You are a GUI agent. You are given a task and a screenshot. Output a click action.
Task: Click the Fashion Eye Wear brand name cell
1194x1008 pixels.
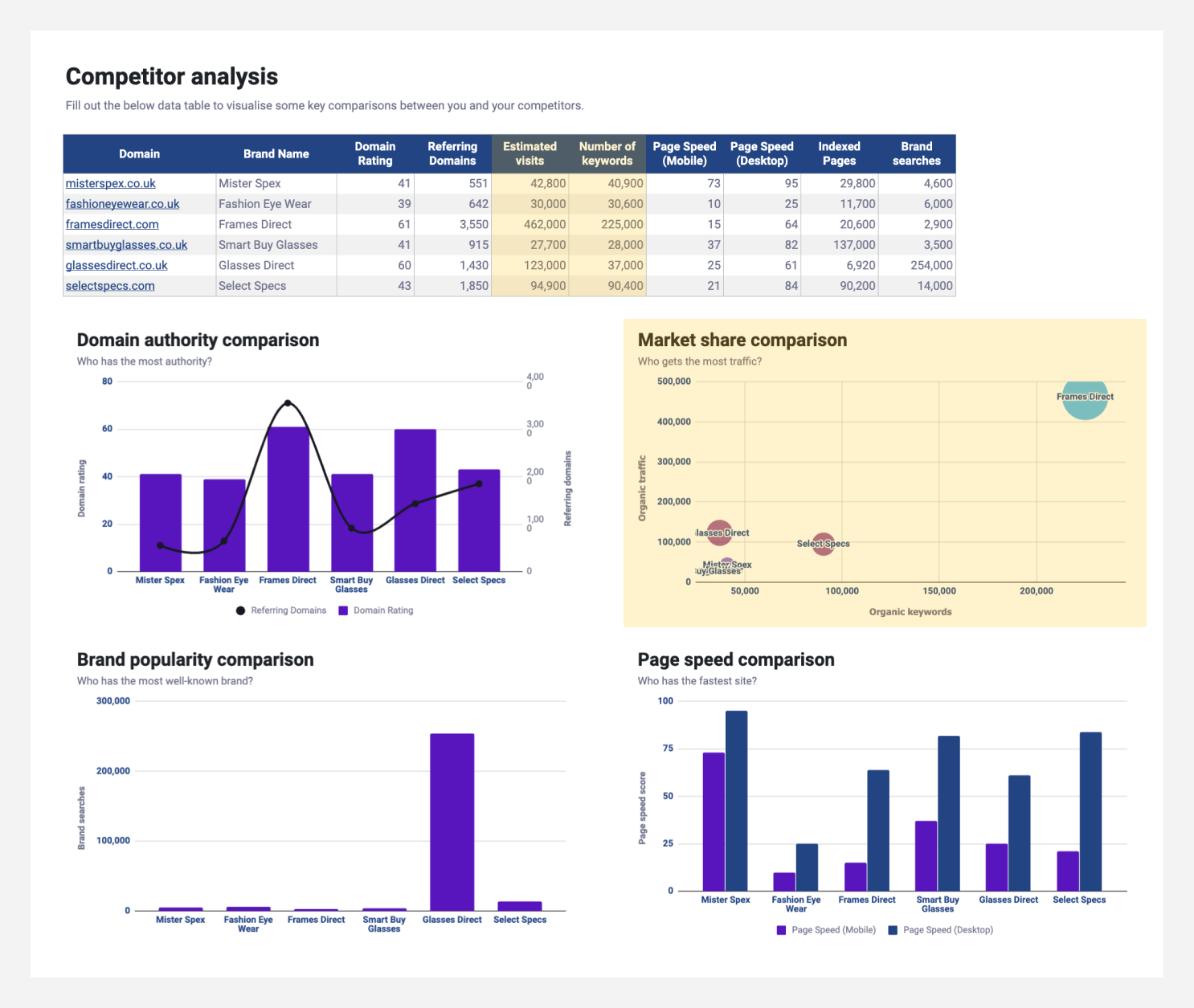[x=276, y=204]
